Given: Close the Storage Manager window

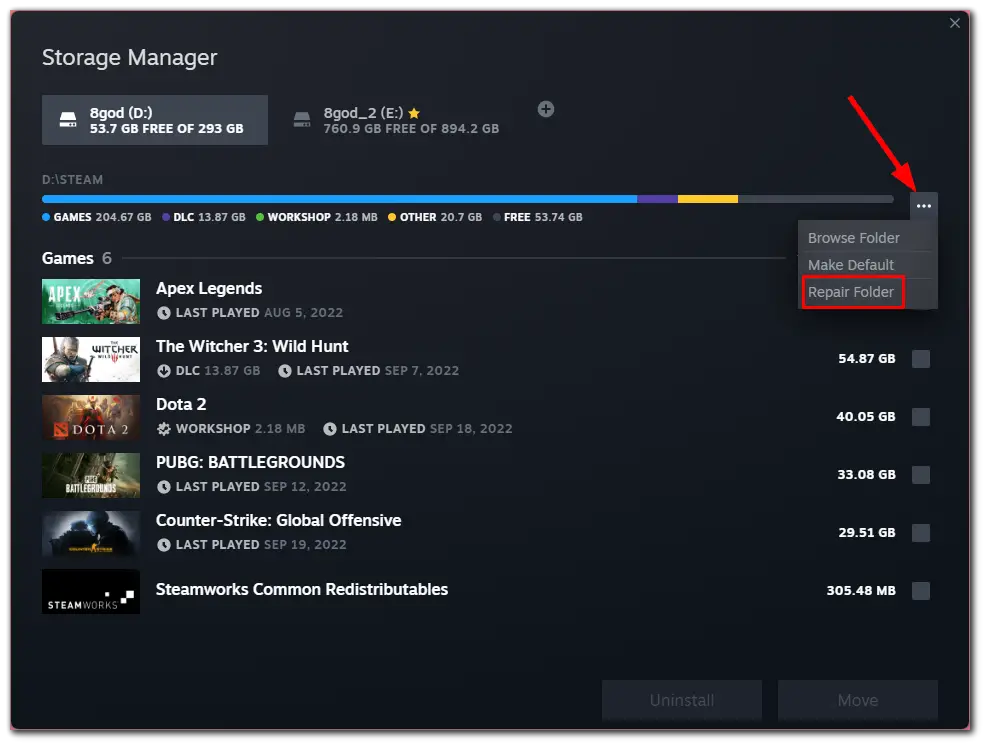Looking at the screenshot, I should pyautogui.click(x=955, y=23).
